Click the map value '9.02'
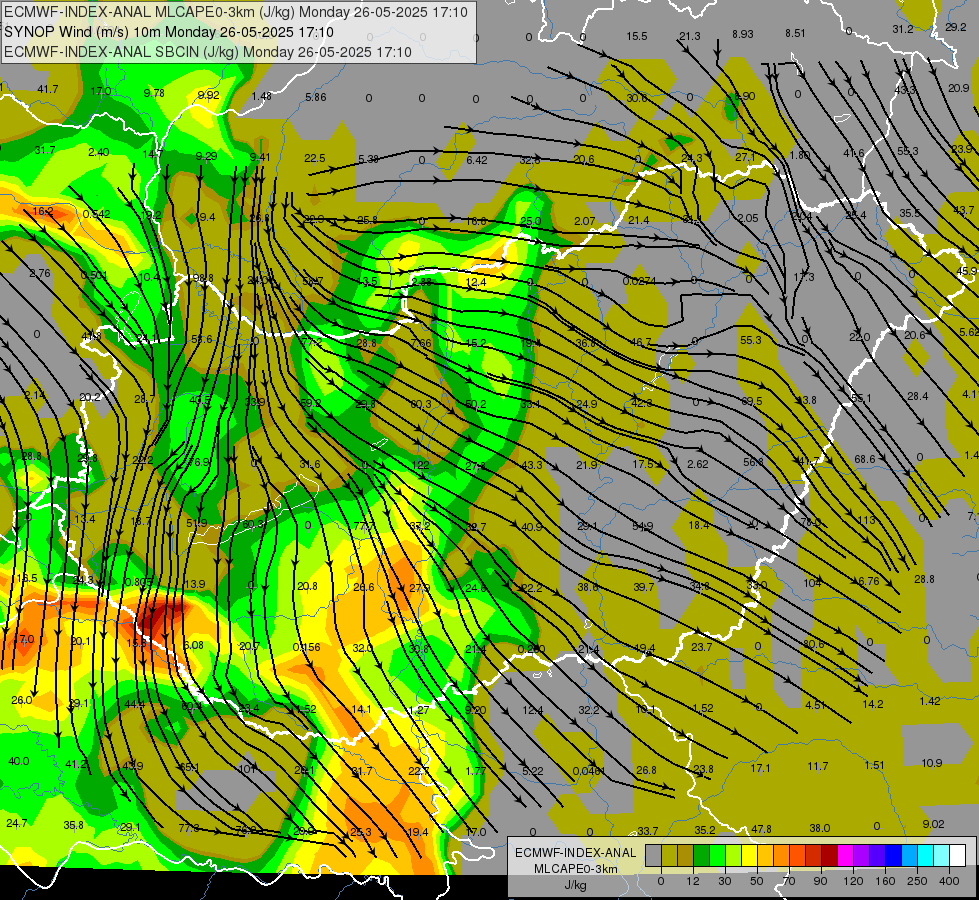 tap(933, 824)
